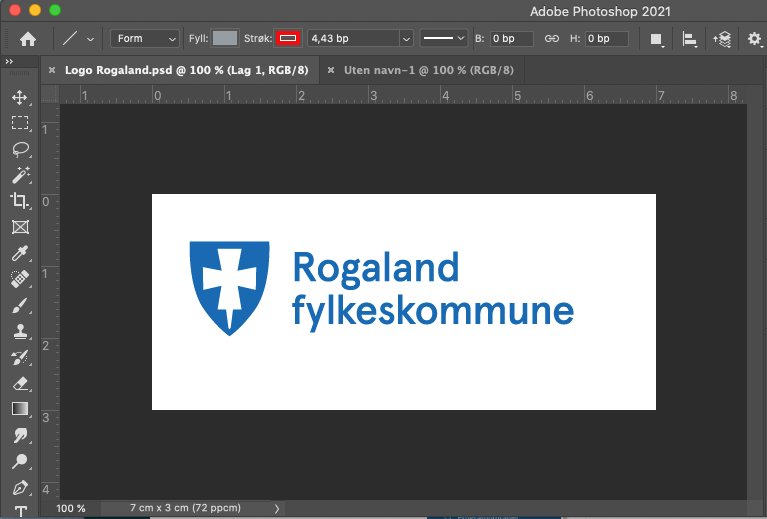Select the Magic Wand tool
The height and width of the screenshot is (519, 767).
point(20,175)
